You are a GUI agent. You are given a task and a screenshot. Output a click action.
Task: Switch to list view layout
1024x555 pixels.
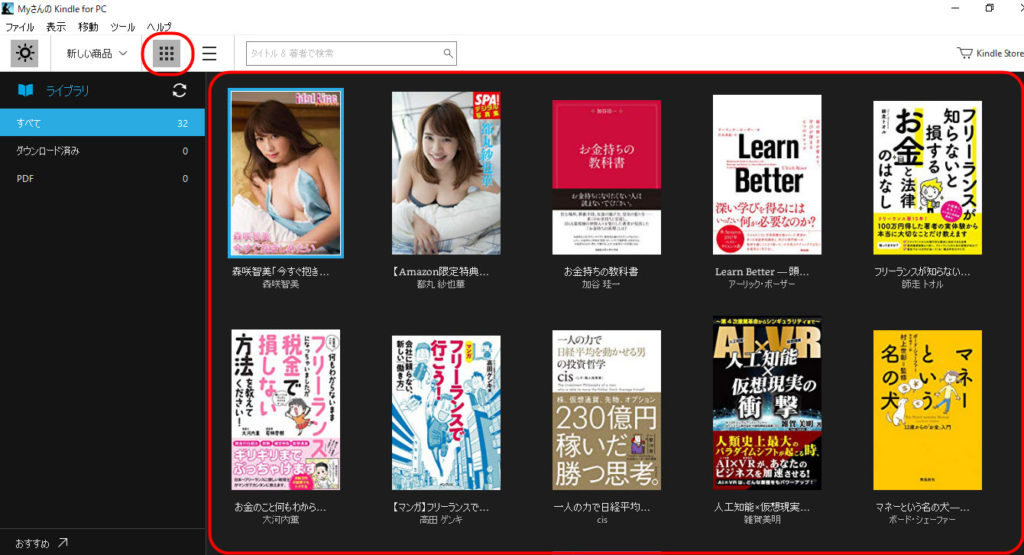point(209,54)
